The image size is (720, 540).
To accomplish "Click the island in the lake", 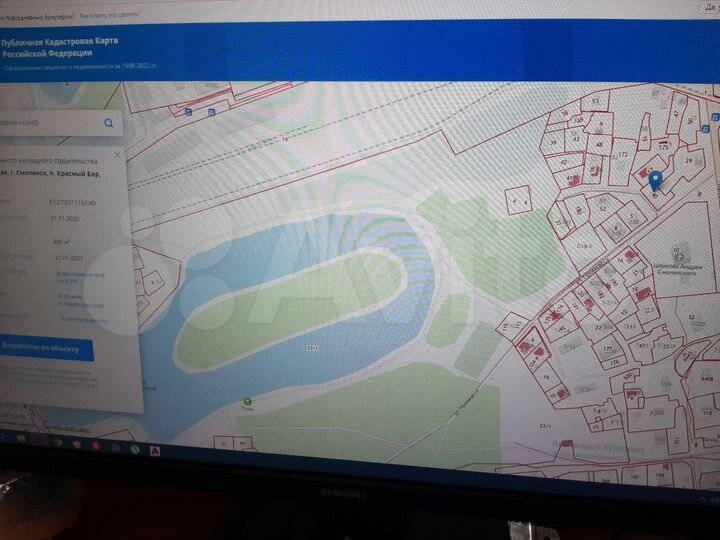I will [300, 299].
